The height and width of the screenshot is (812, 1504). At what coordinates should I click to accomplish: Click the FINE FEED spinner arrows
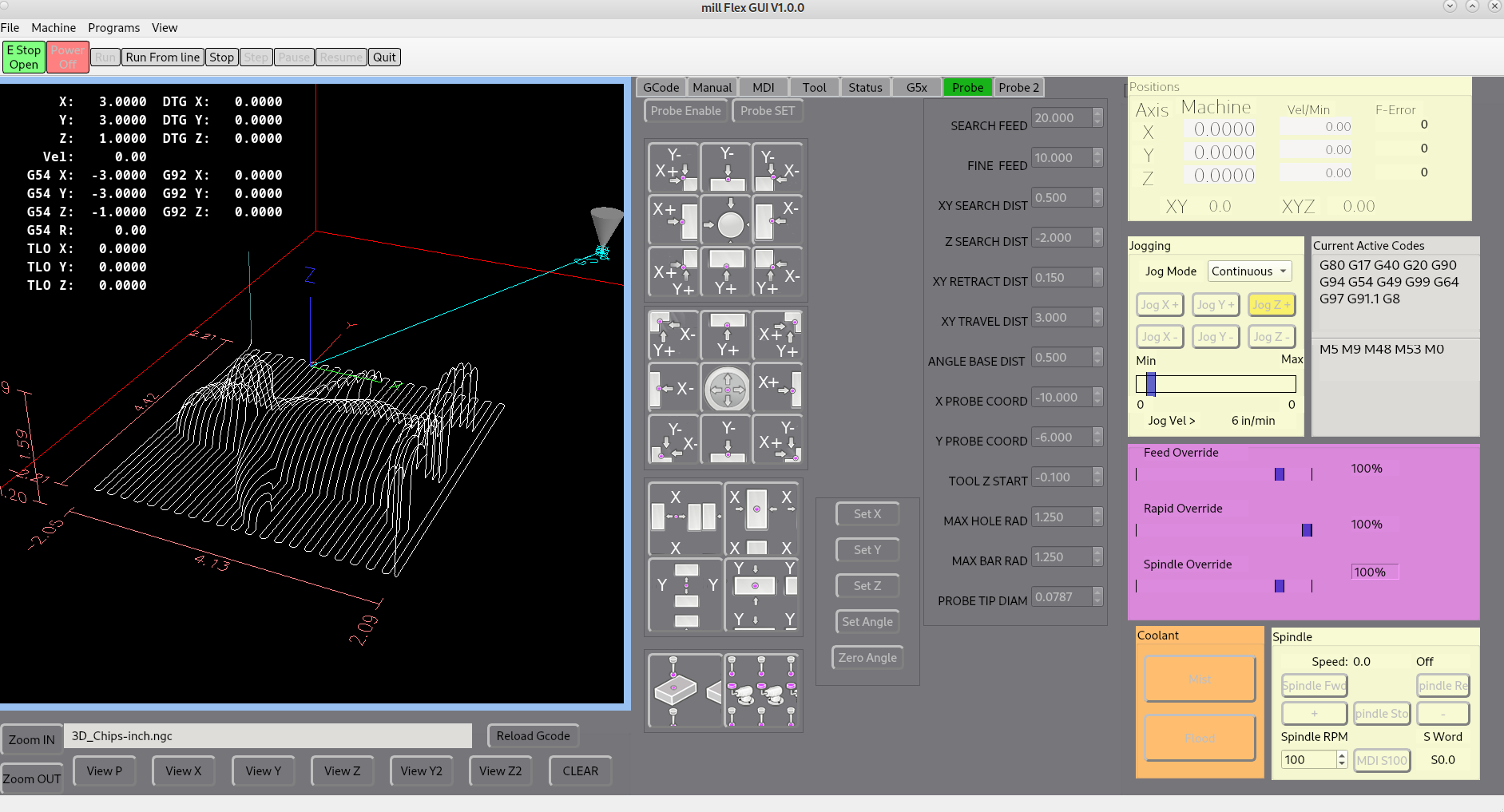pos(1097,157)
